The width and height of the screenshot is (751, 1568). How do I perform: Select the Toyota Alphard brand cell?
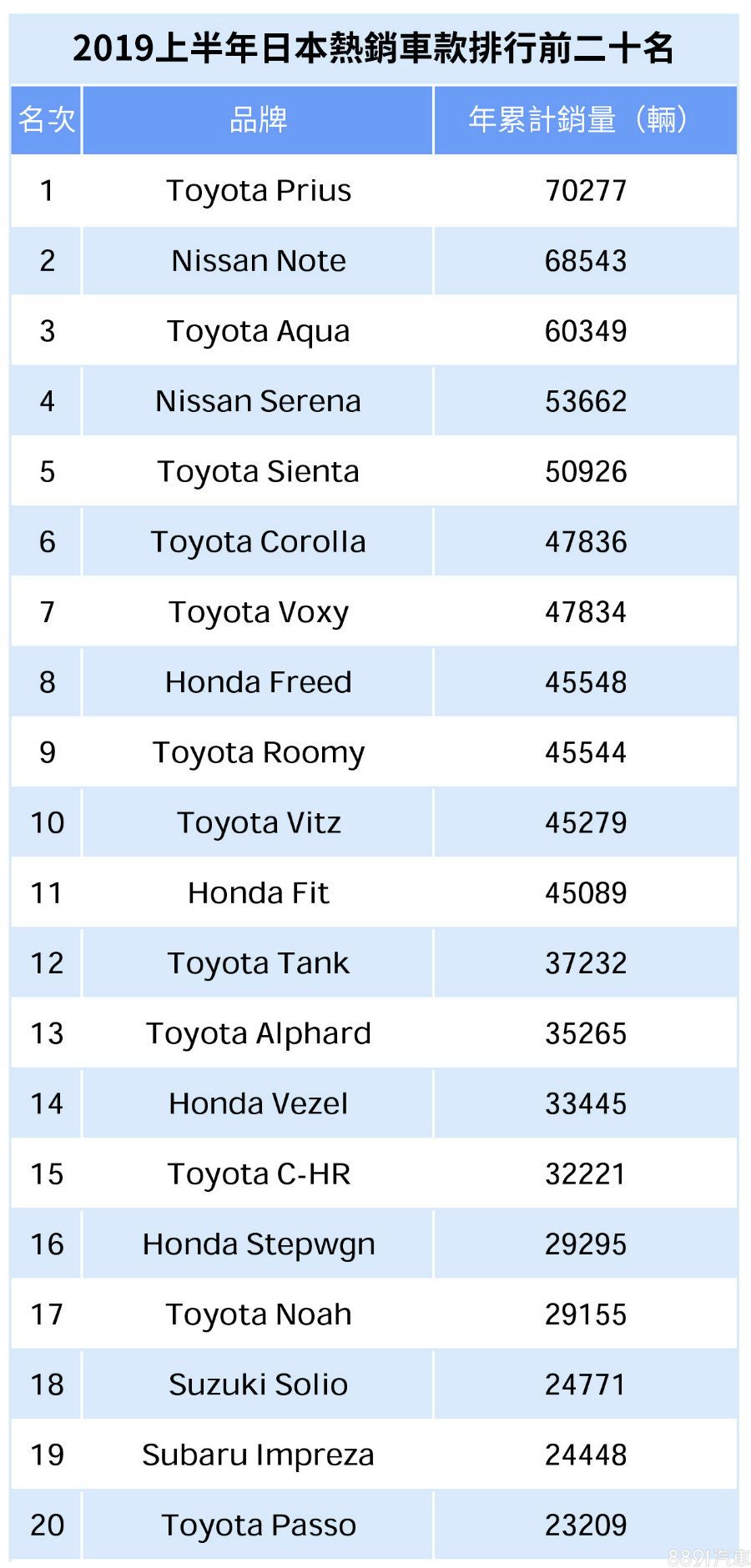pyautogui.click(x=258, y=1033)
